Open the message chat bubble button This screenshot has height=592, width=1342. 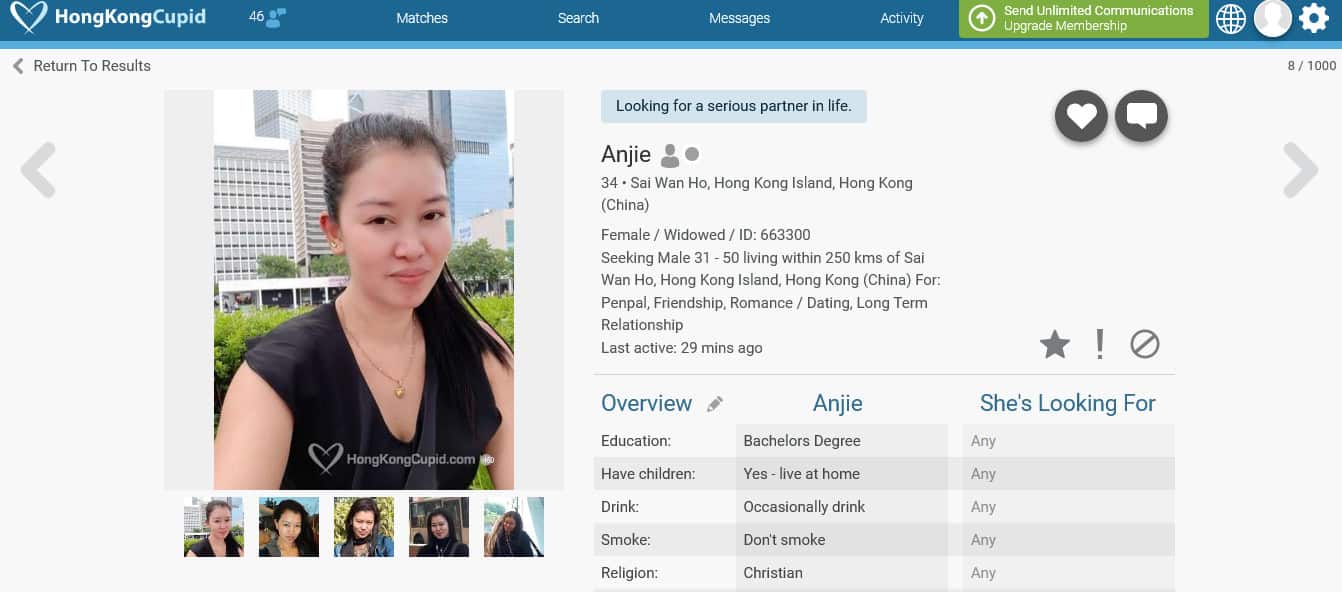coord(1141,116)
